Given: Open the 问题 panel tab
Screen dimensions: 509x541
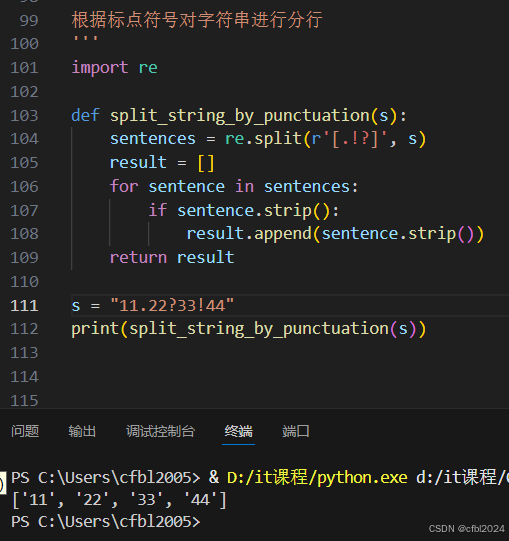Looking at the screenshot, I should pos(25,431).
